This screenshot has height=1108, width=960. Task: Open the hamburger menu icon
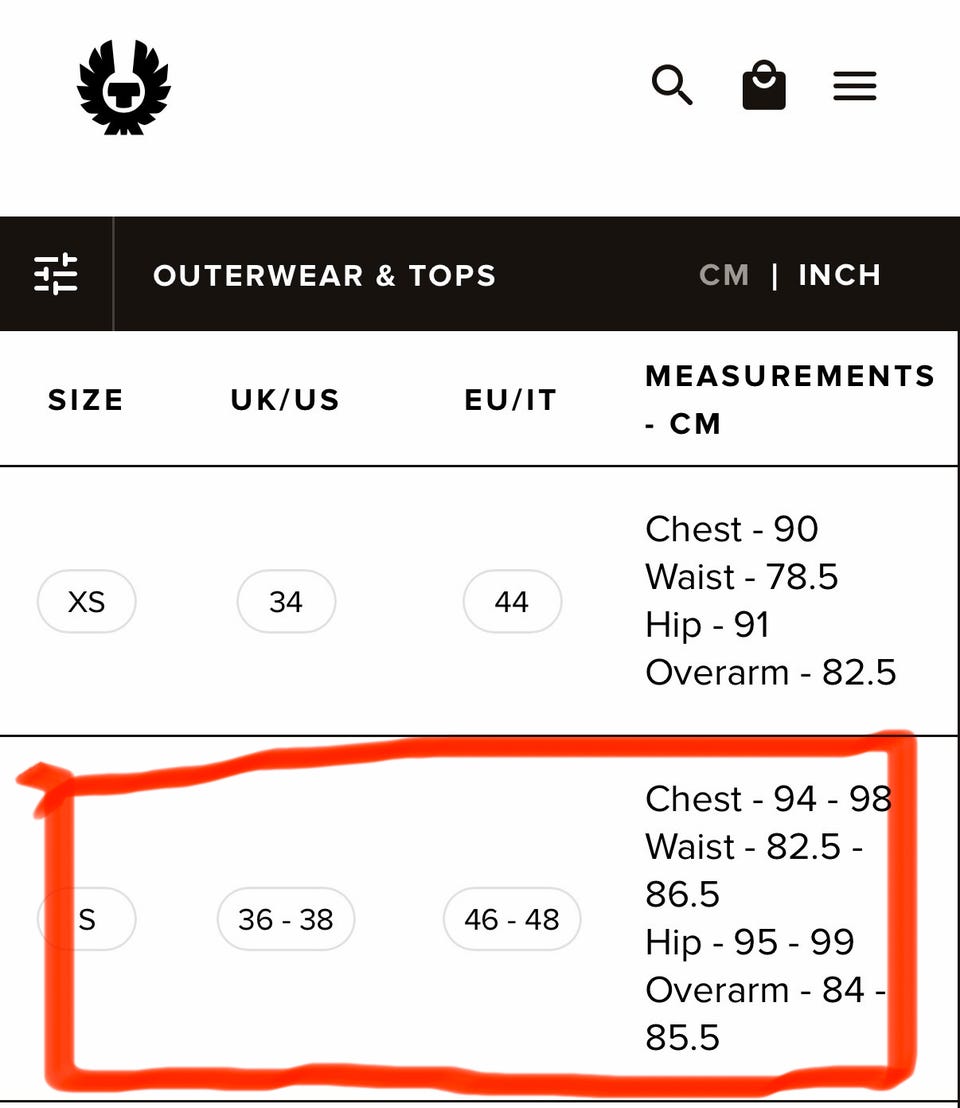855,86
